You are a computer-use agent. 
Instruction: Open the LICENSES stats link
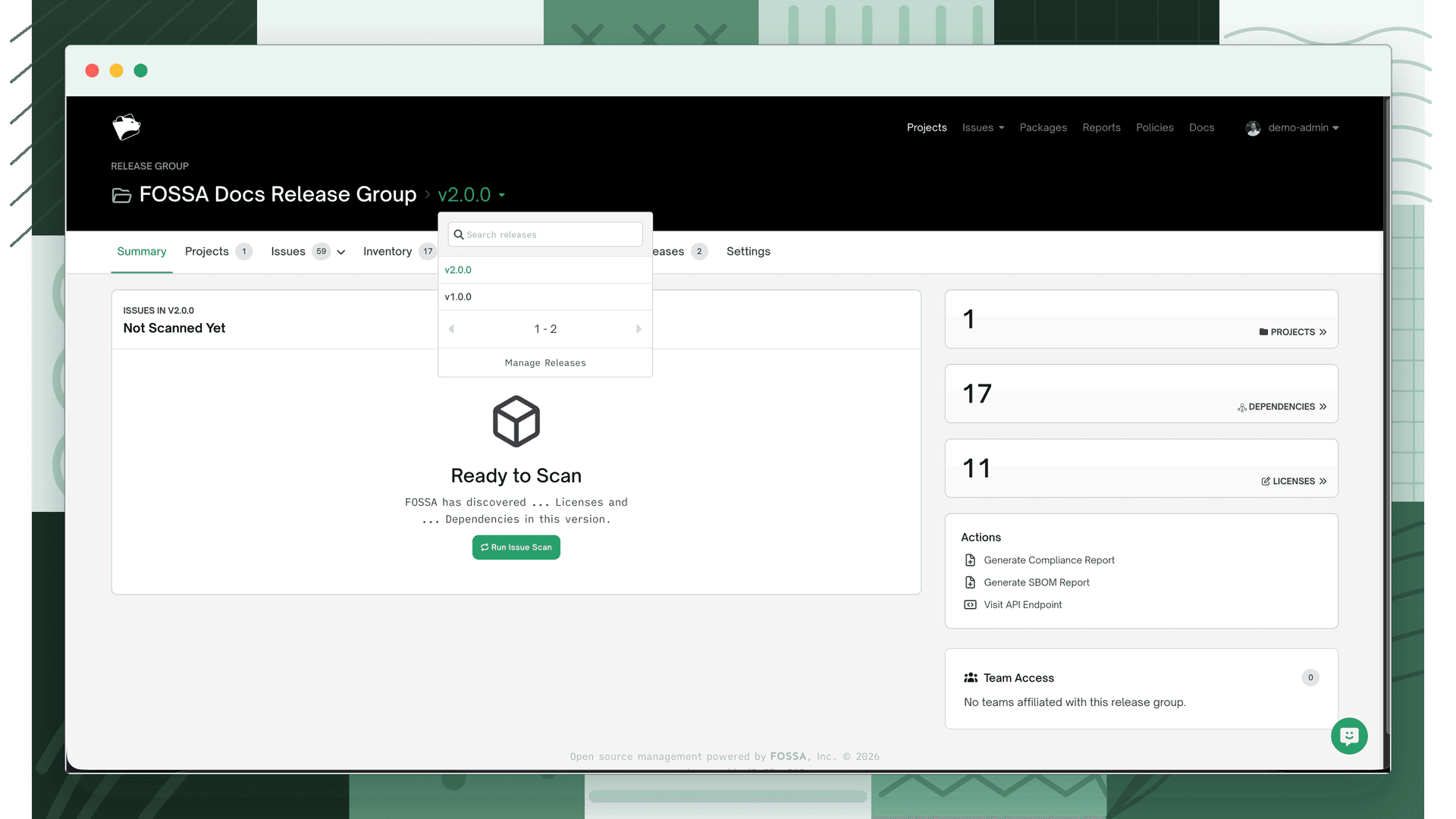pos(1294,482)
